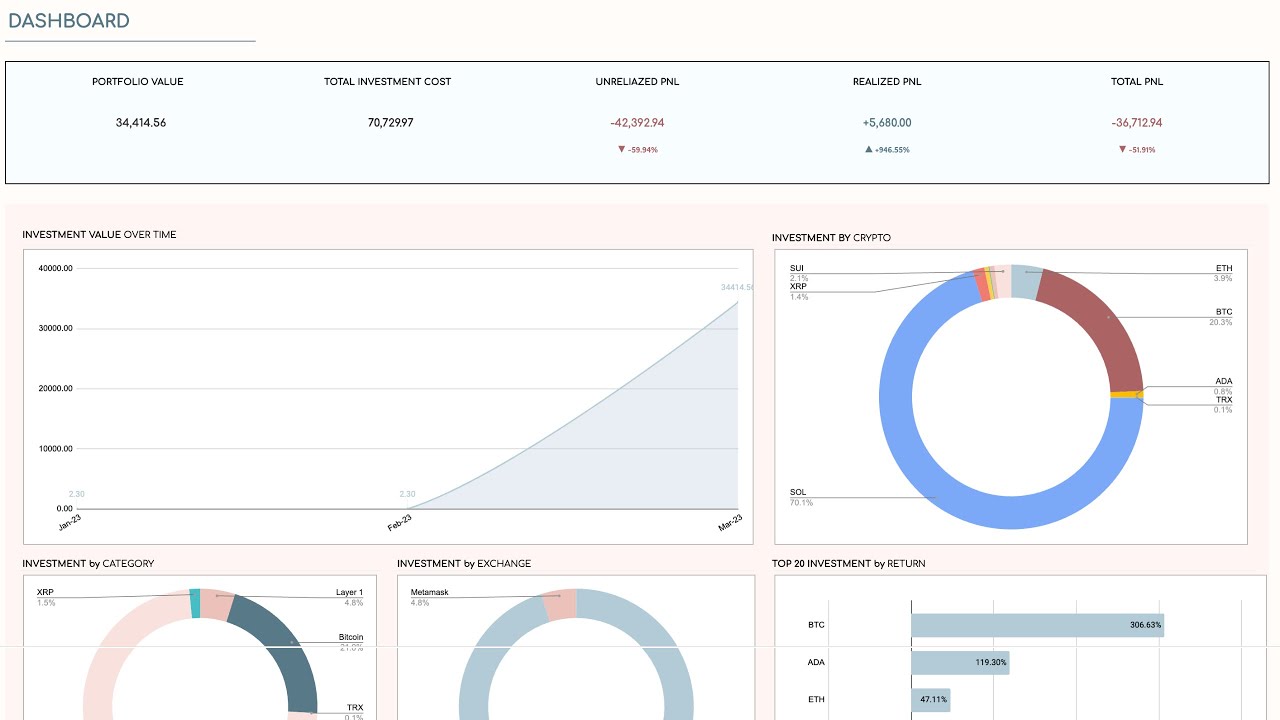Click the portfolio value 34,414.56
The height and width of the screenshot is (720, 1280).
(141, 123)
